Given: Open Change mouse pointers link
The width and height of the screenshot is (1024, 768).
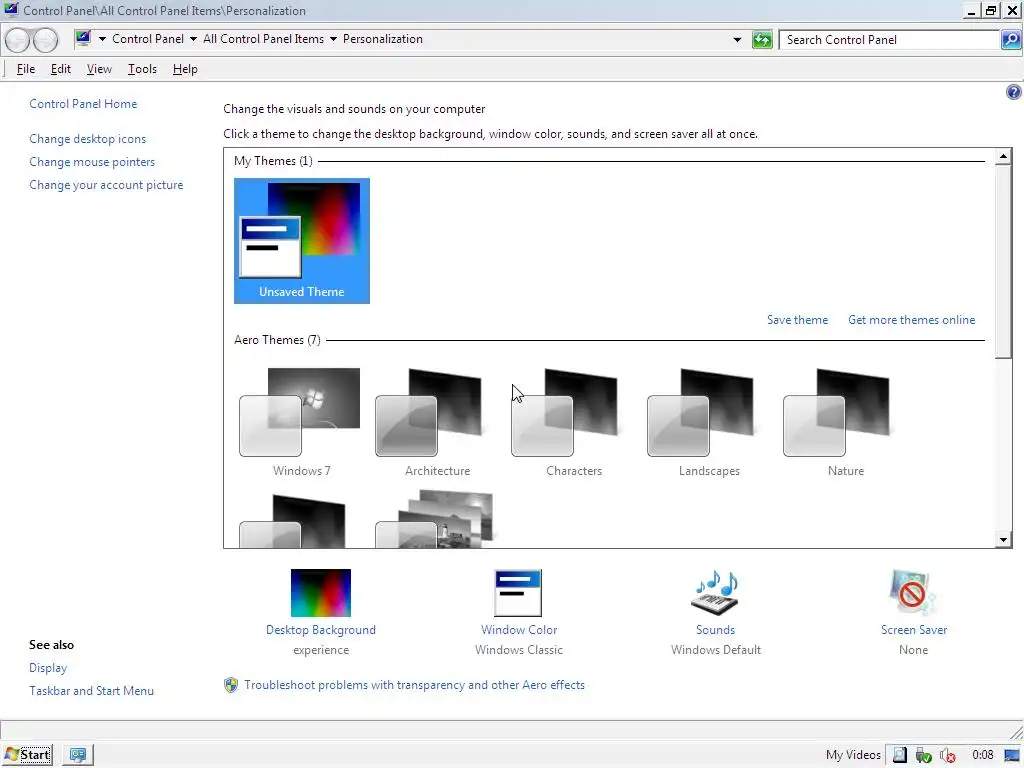Looking at the screenshot, I should (x=92, y=162).
